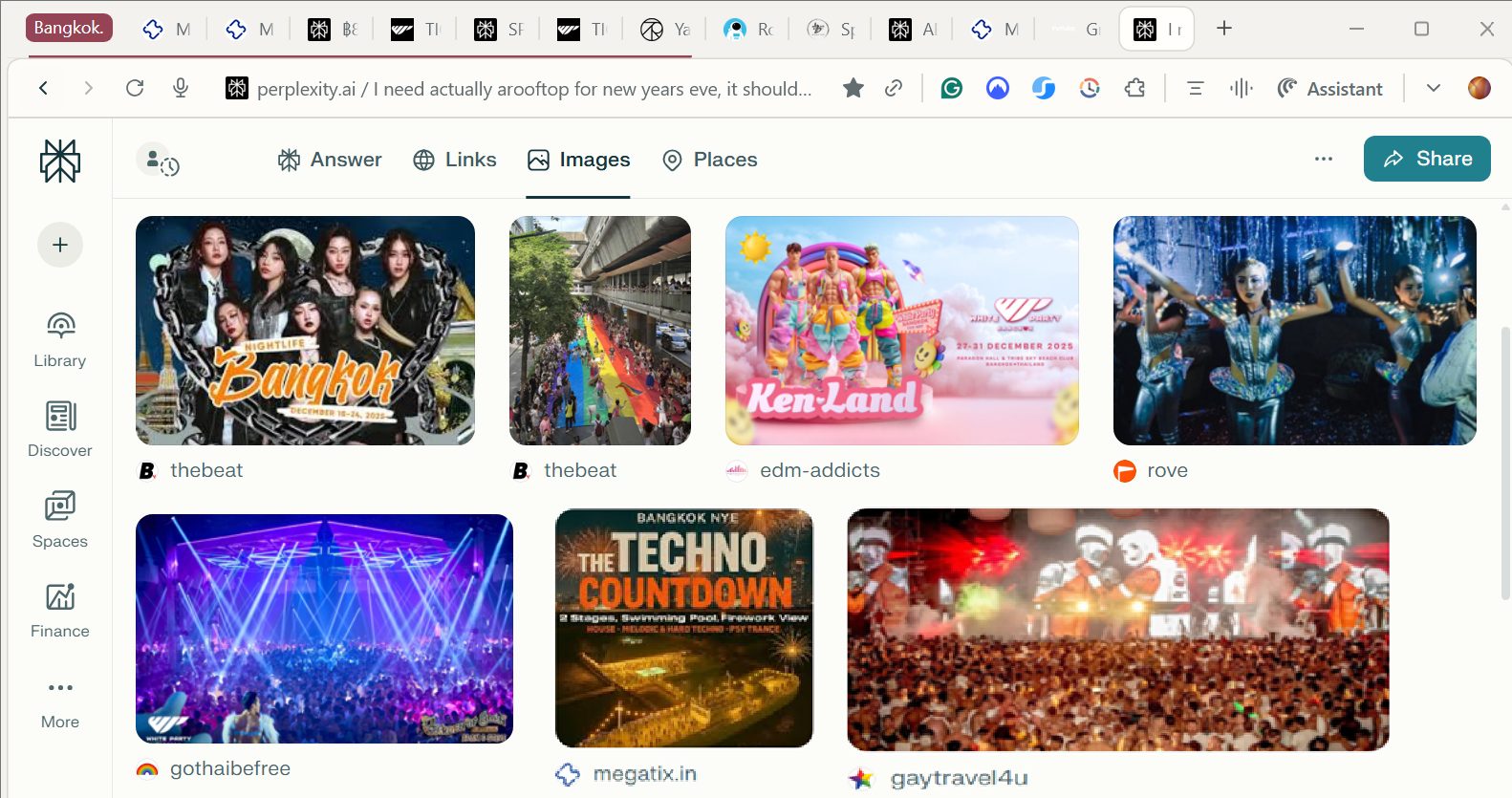Click the reader lines toolbar icon

[x=1195, y=88]
